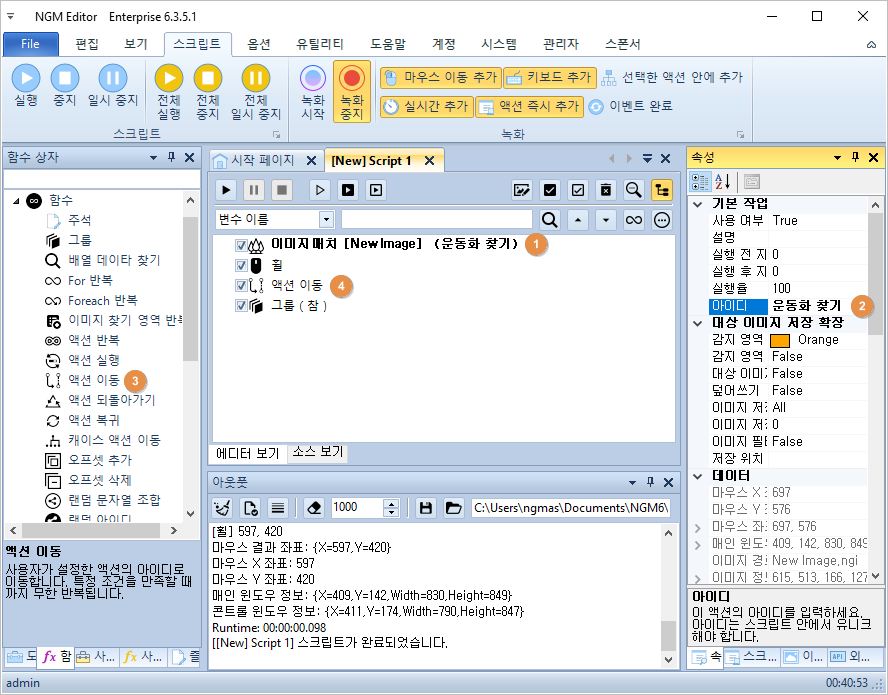Click the check-all black checkbox toolbar icon

549,190
